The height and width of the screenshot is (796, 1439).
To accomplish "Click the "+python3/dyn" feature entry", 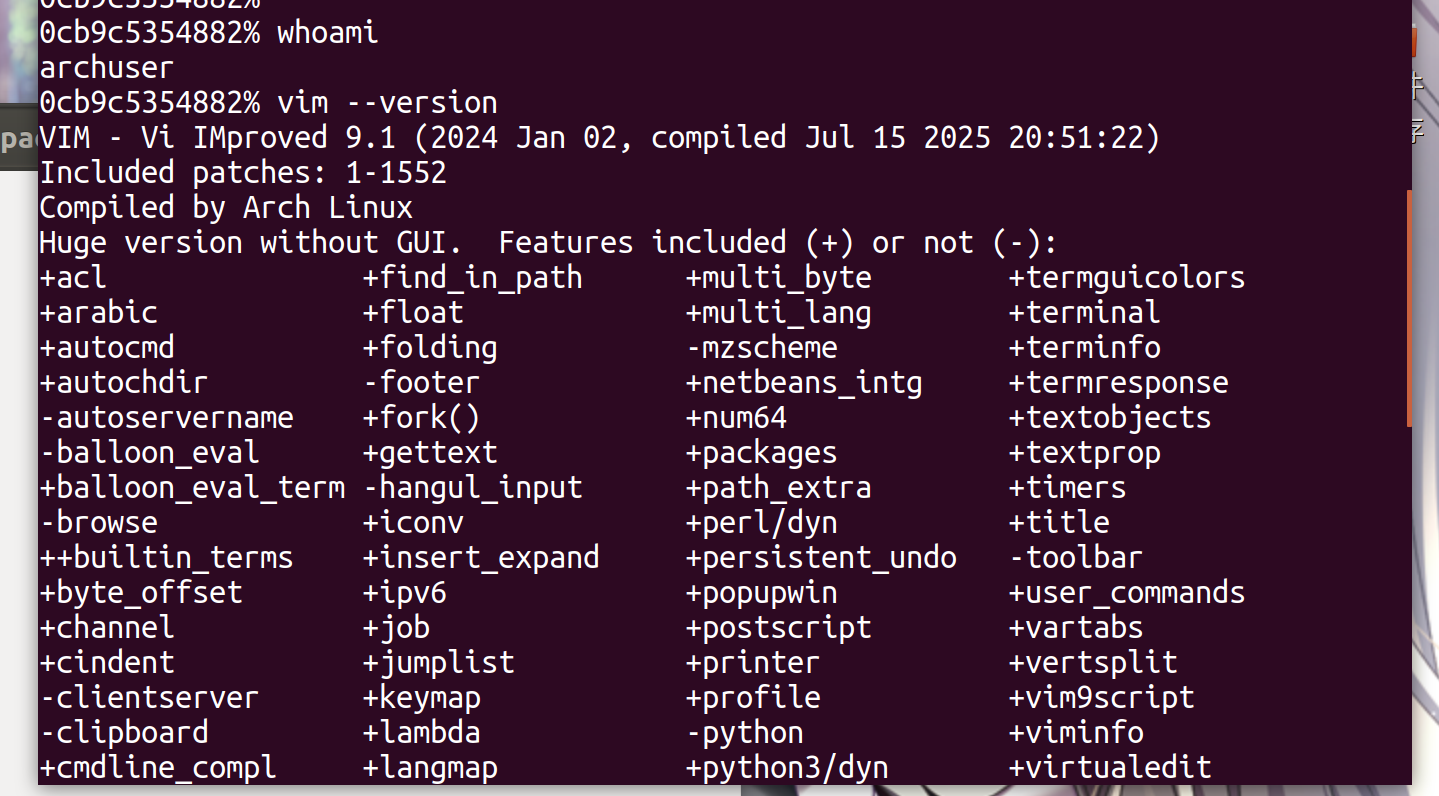I will coord(787,768).
